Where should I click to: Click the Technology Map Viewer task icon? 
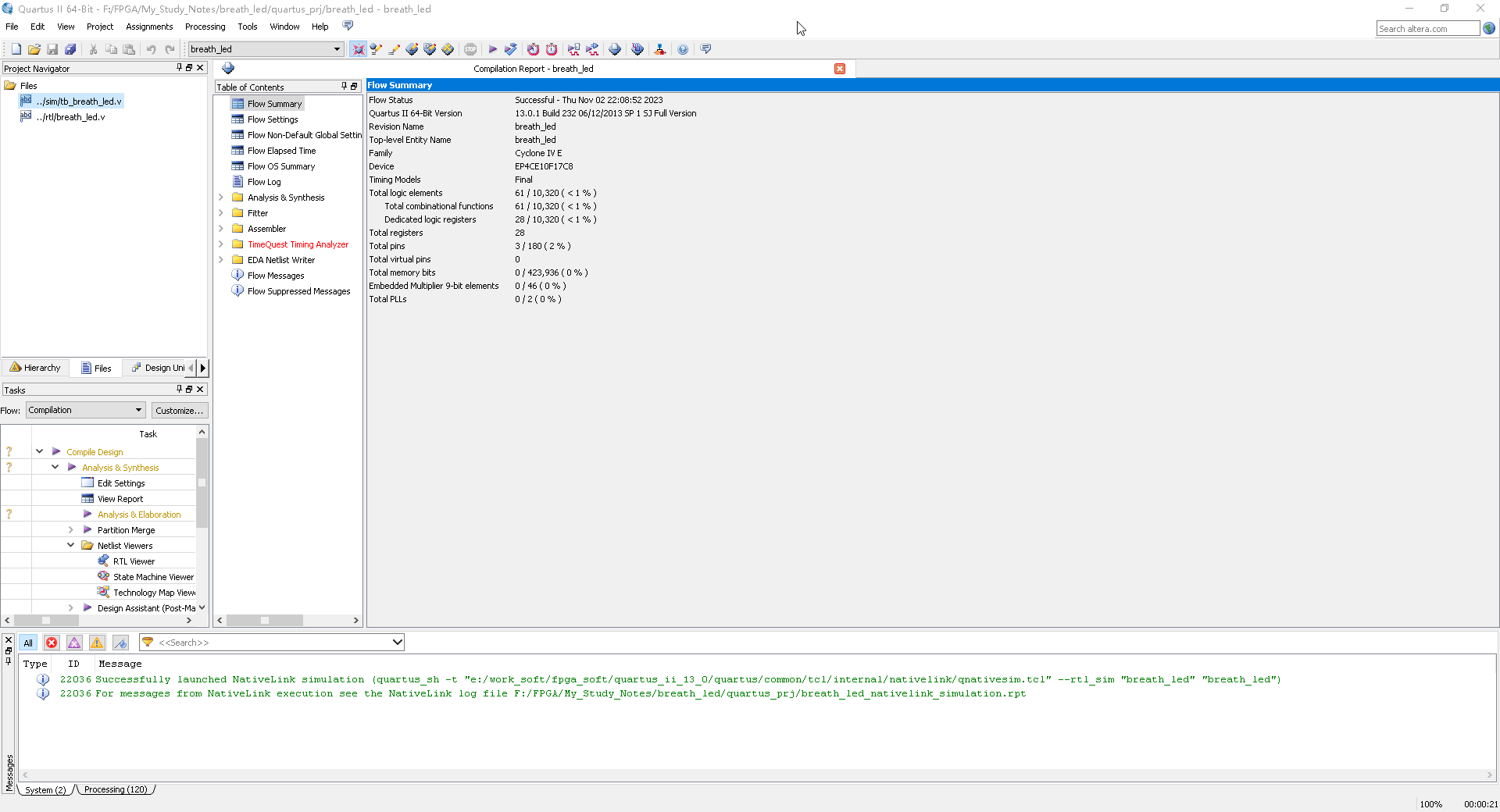(103, 592)
